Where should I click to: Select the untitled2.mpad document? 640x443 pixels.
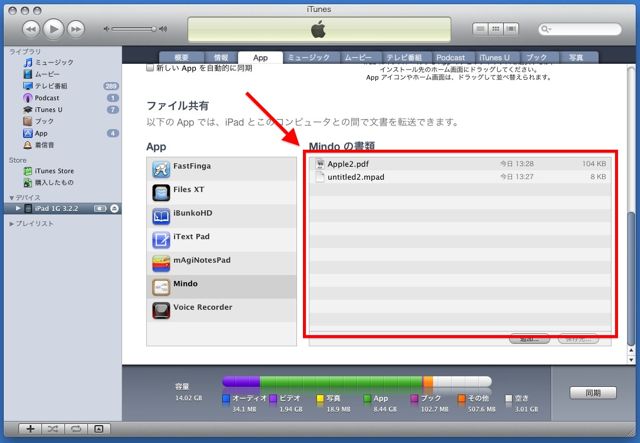460,177
